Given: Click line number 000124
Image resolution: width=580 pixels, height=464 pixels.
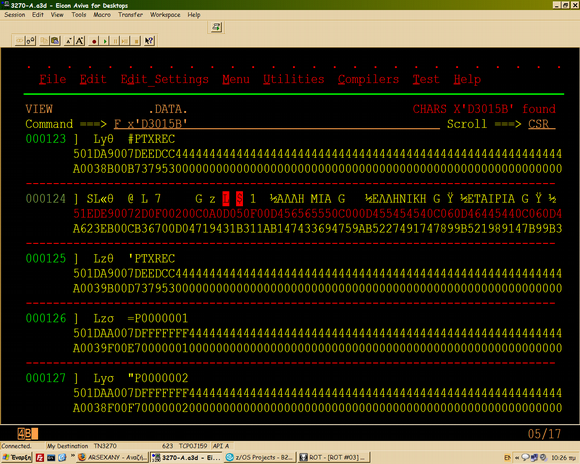Looking at the screenshot, I should click(45, 199).
